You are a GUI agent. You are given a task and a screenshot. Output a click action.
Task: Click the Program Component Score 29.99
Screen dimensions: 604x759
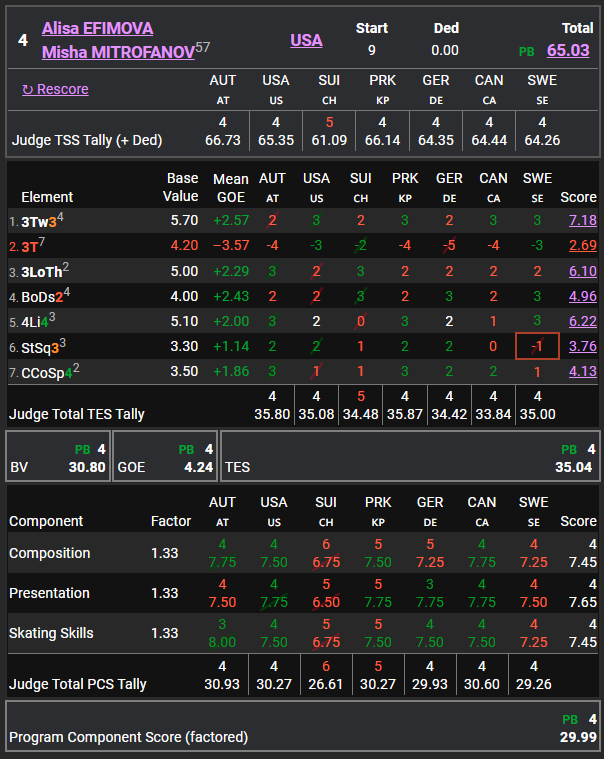pos(576,737)
